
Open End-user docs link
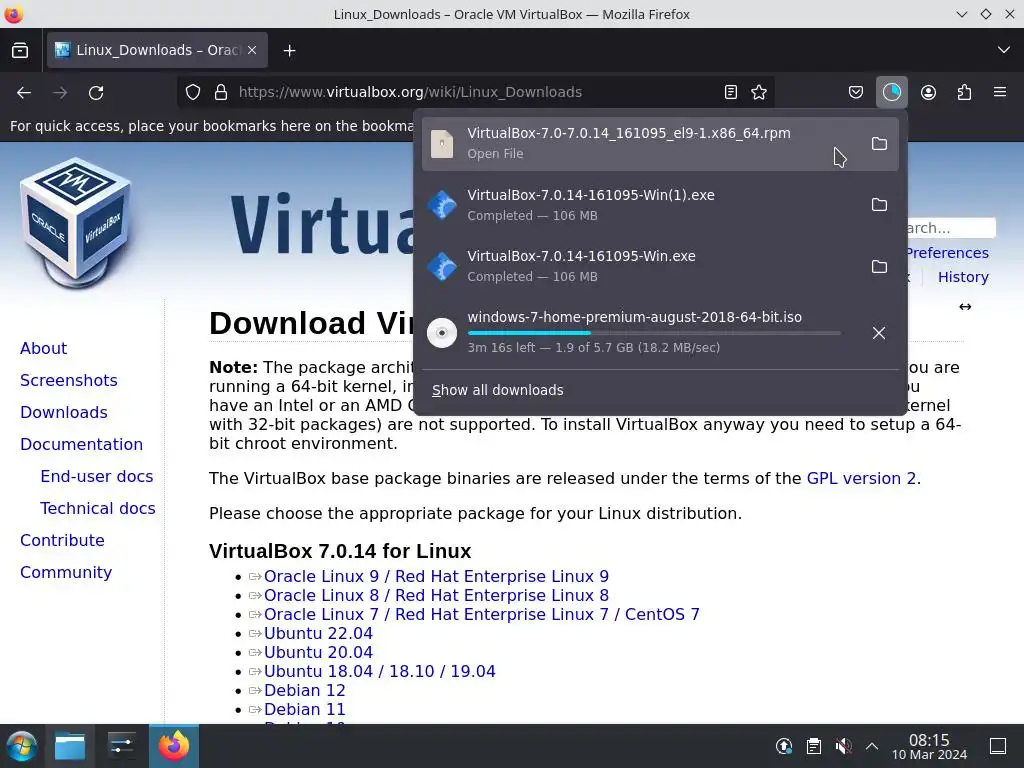97,476
